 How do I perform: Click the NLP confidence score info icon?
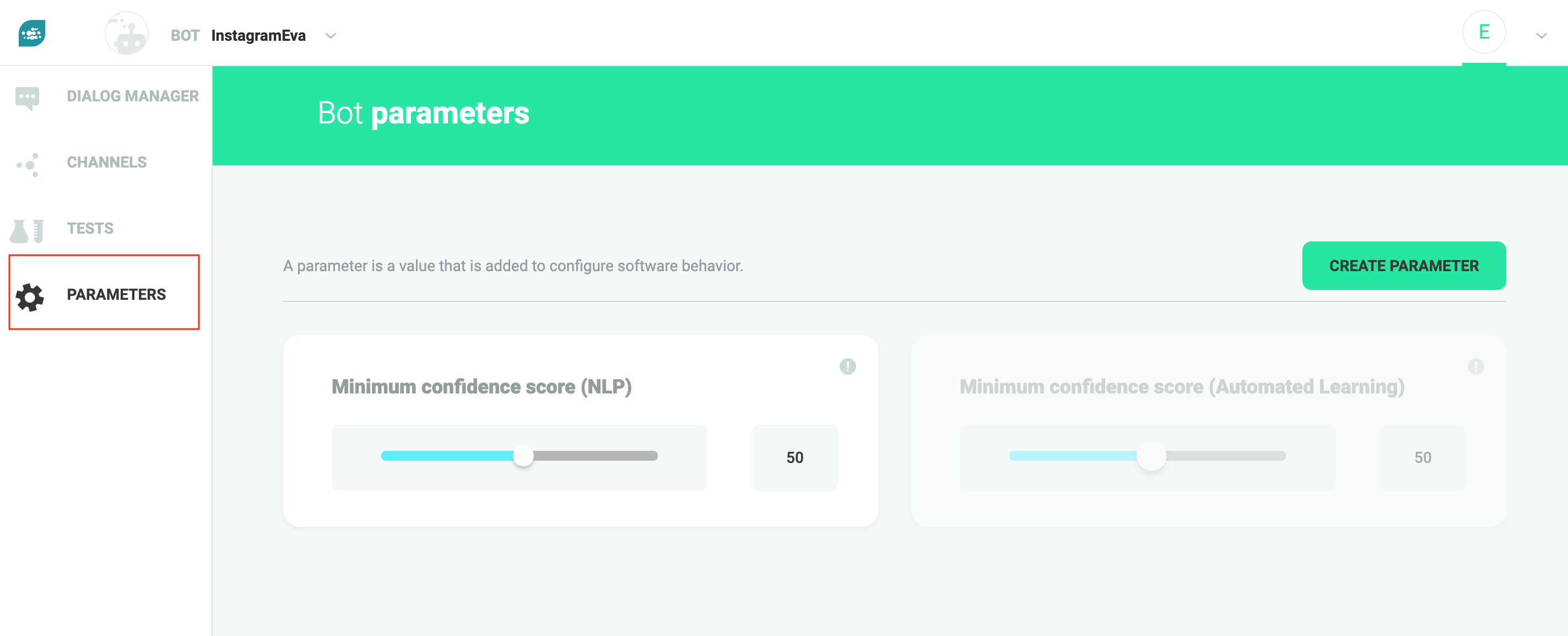point(847,366)
